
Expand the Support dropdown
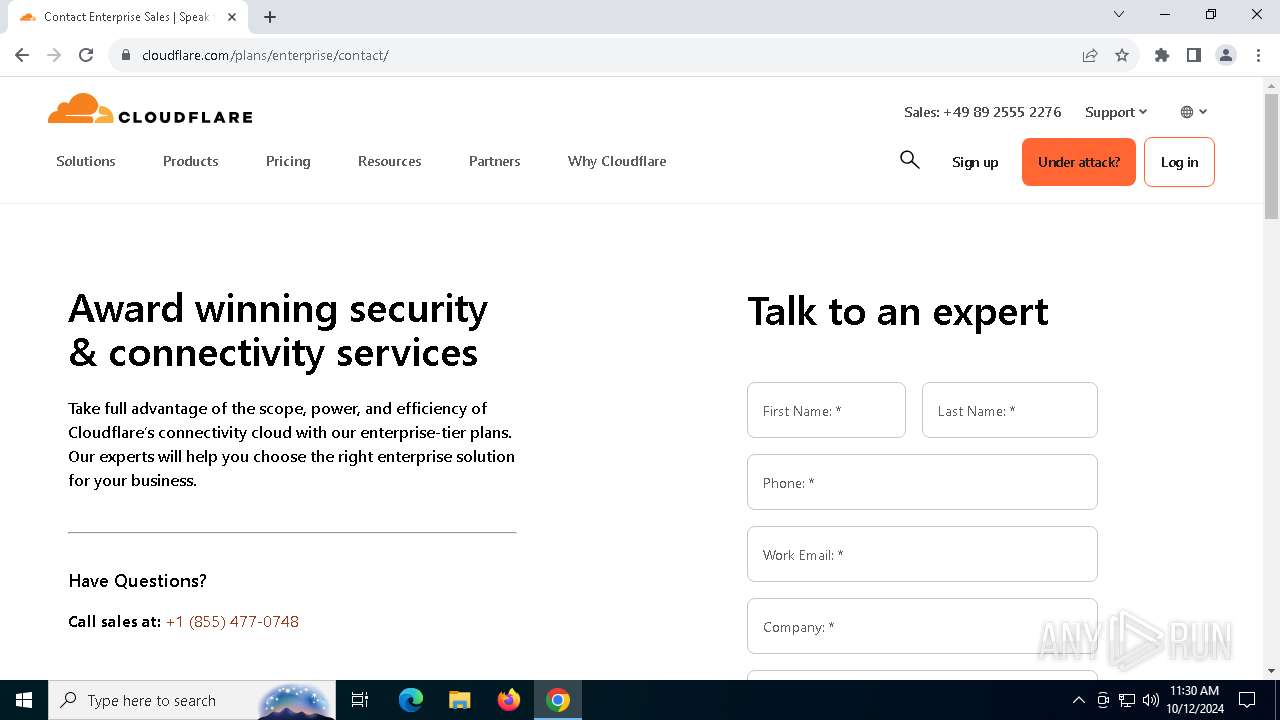tap(1116, 112)
